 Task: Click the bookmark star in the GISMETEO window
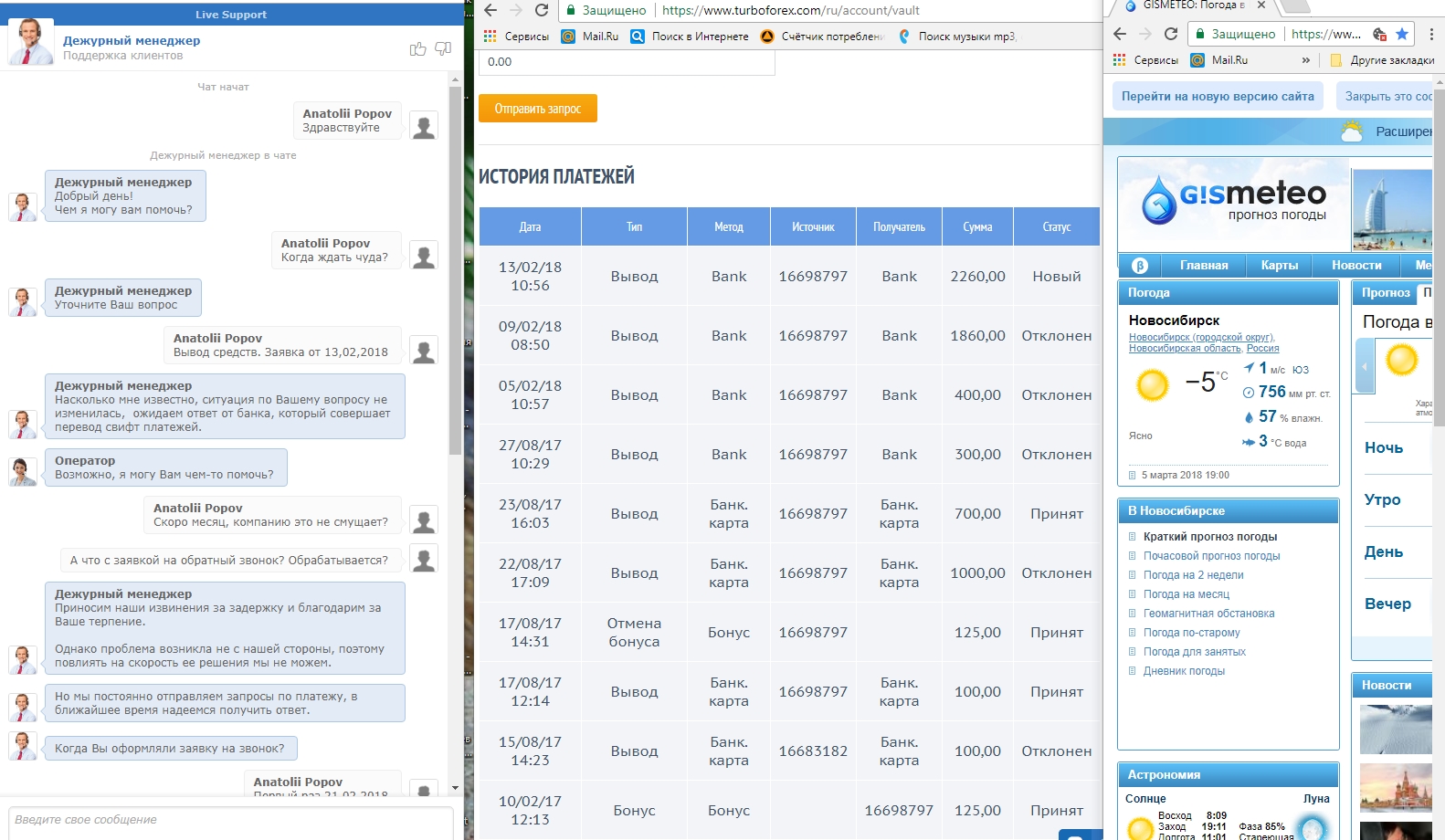[1402, 34]
